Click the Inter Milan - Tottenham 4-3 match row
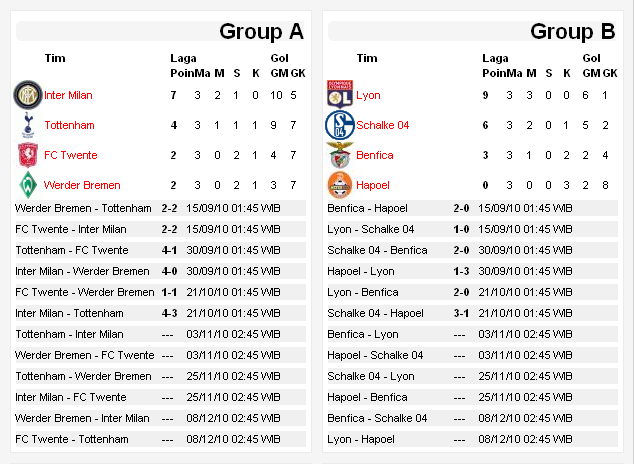The width and height of the screenshot is (634, 464). pyautogui.click(x=161, y=313)
